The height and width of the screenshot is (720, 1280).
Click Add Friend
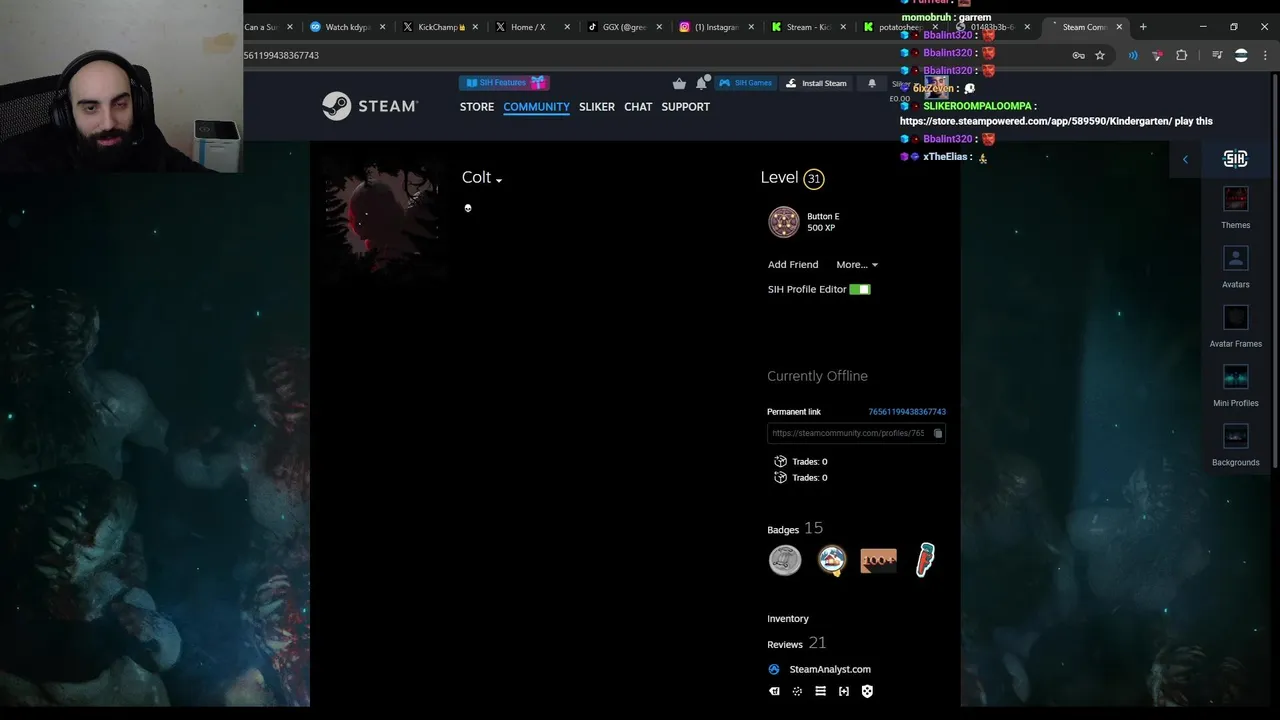coord(793,265)
